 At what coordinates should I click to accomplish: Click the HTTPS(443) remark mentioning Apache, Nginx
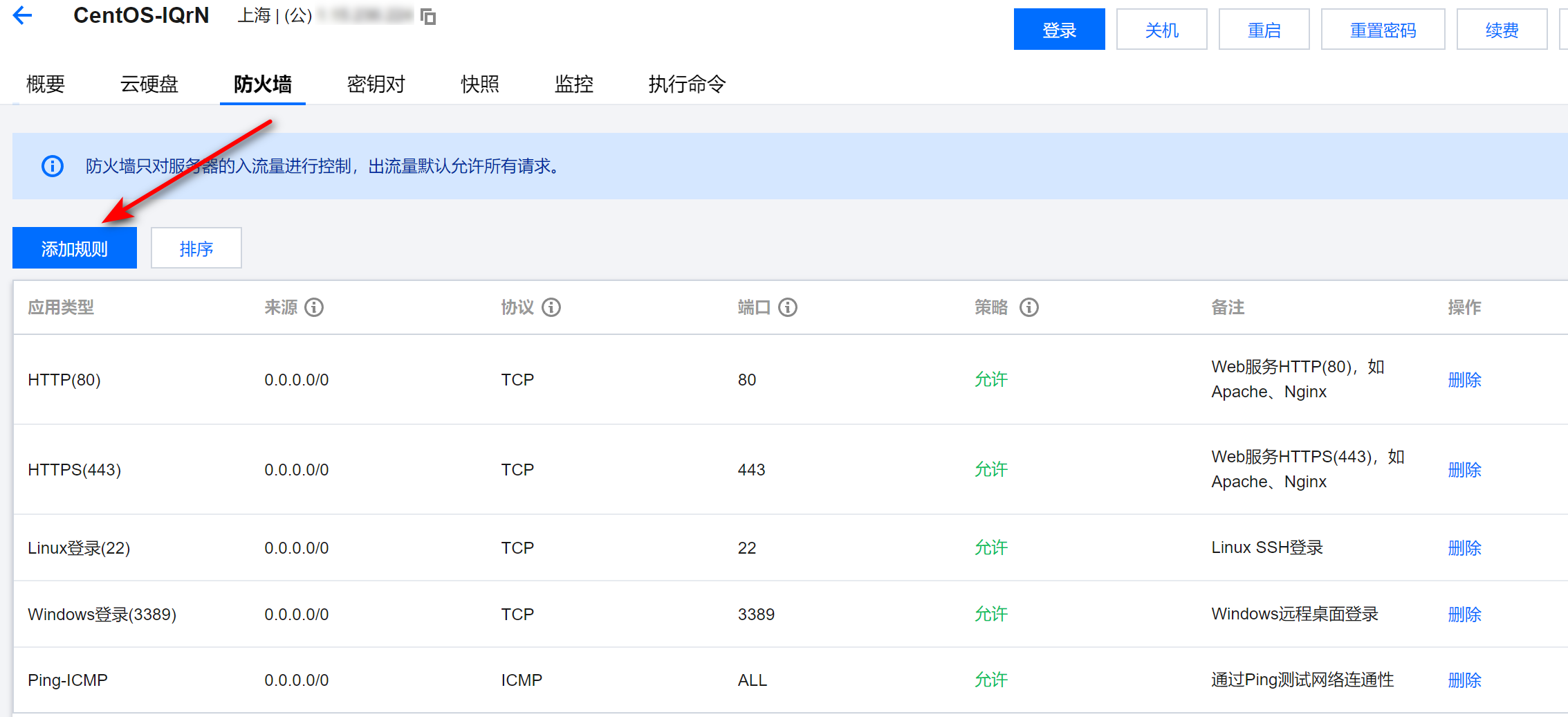pyautogui.click(x=1309, y=469)
